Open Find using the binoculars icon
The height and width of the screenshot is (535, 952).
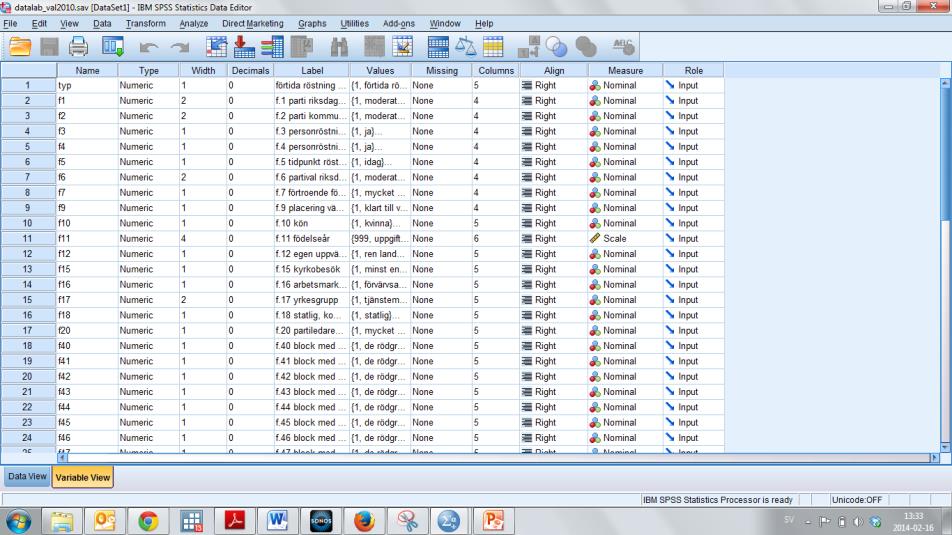[339, 47]
